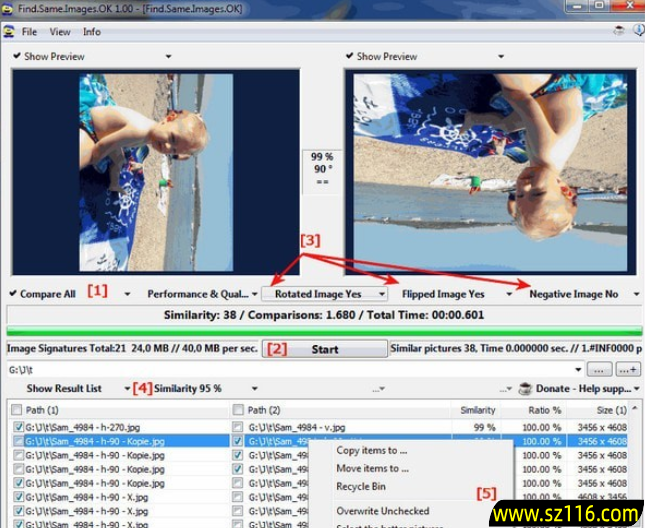
Task: Click the app icon in the menu bar
Action: (x=8, y=32)
